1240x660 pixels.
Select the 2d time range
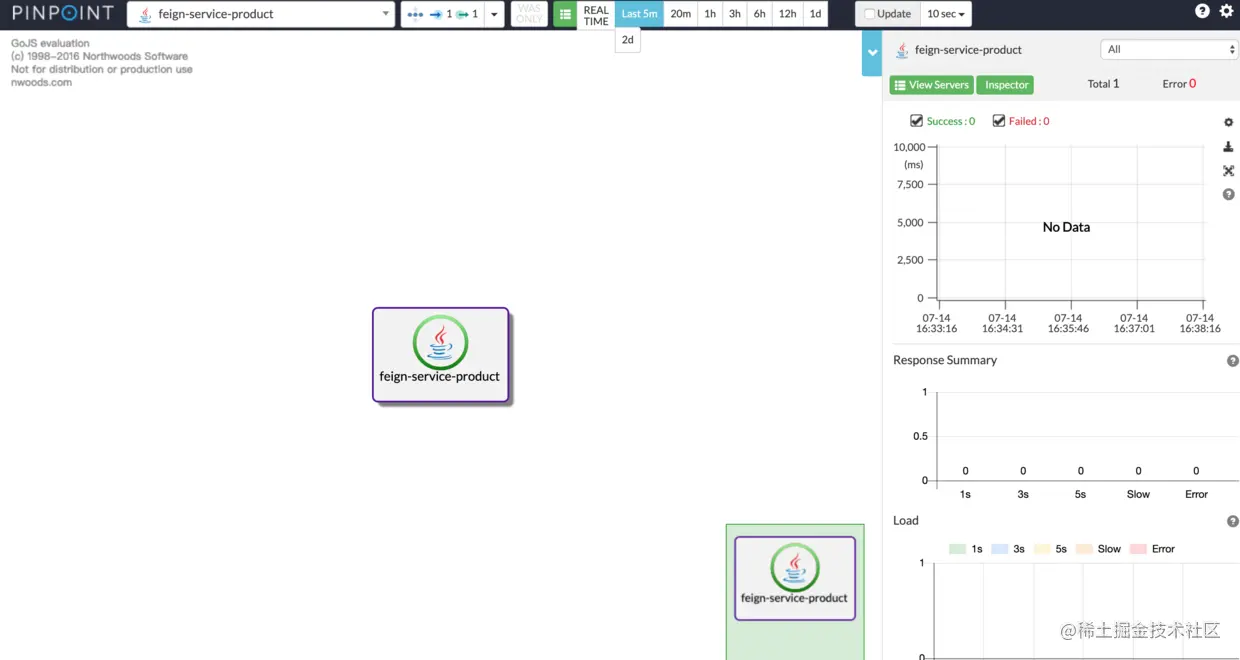click(628, 40)
